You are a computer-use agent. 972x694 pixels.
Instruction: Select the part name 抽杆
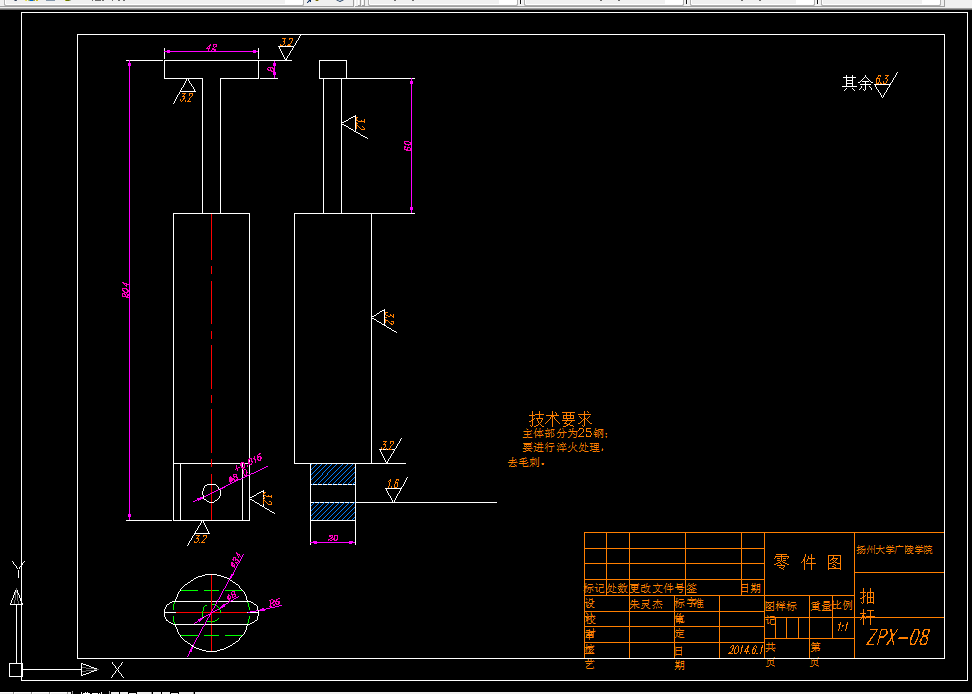868,607
